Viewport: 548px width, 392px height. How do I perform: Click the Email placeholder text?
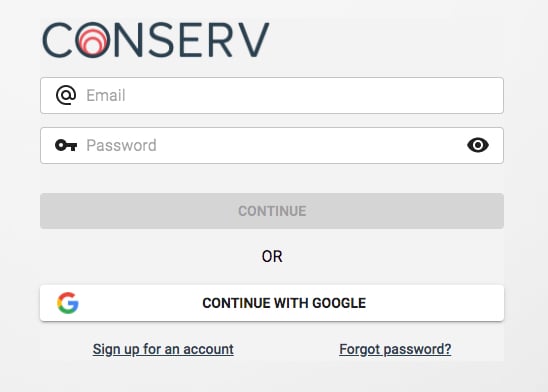click(x=106, y=95)
